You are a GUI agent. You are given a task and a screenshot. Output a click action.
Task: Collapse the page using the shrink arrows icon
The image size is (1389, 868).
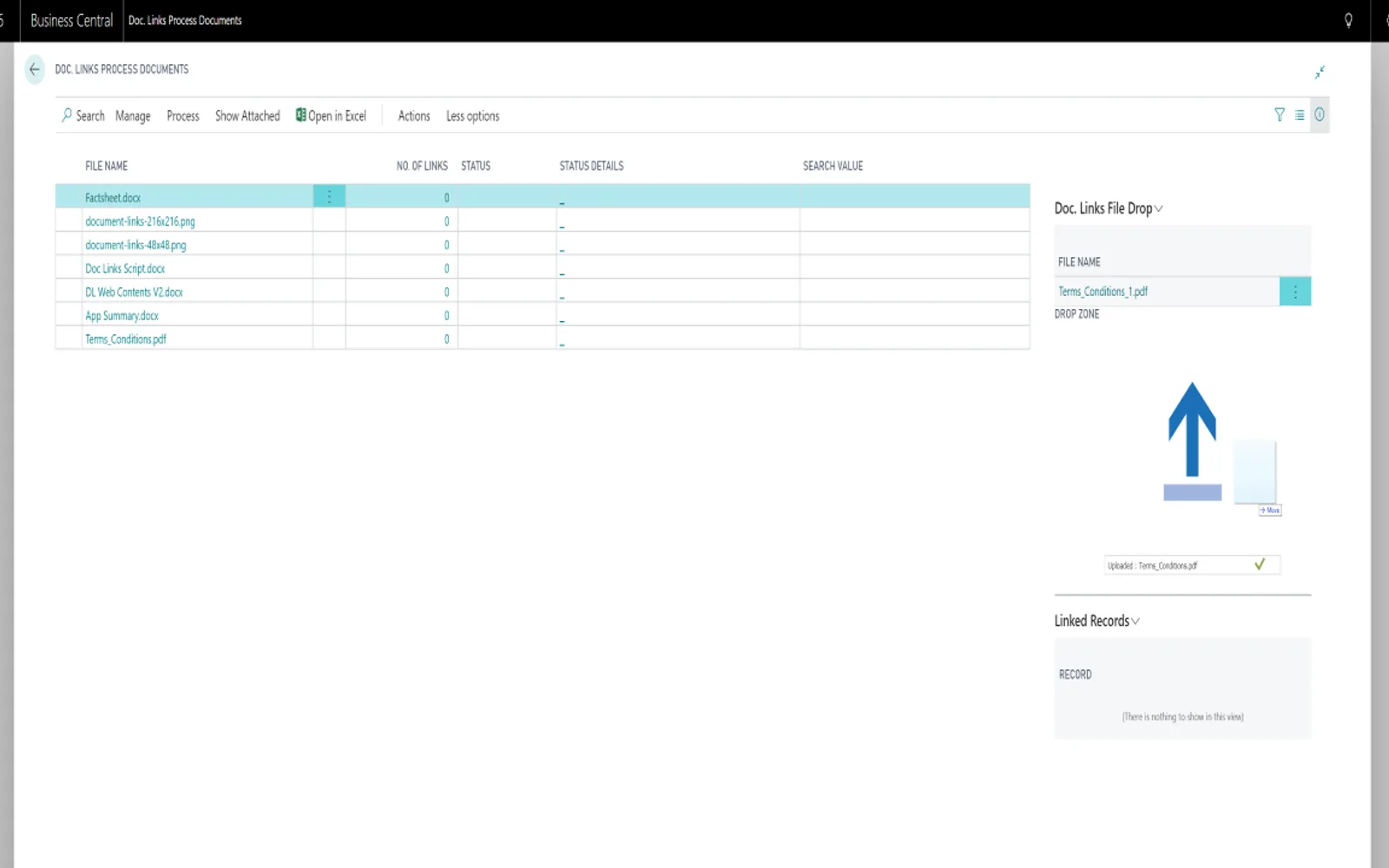pyautogui.click(x=1320, y=72)
